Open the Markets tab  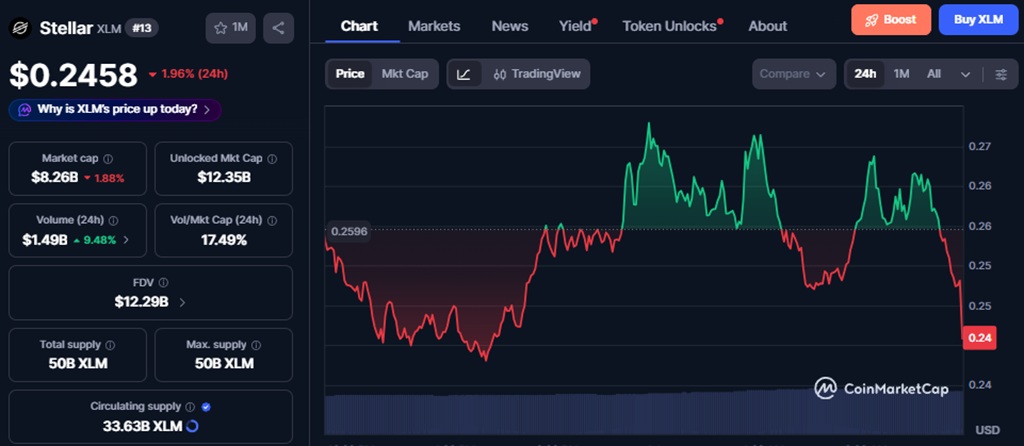click(x=434, y=26)
